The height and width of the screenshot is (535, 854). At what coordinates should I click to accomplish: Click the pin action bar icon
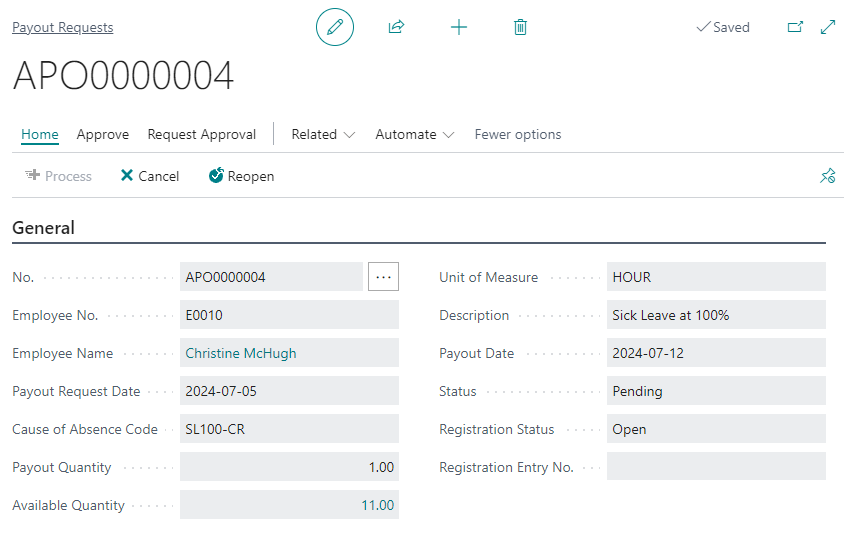tap(827, 176)
